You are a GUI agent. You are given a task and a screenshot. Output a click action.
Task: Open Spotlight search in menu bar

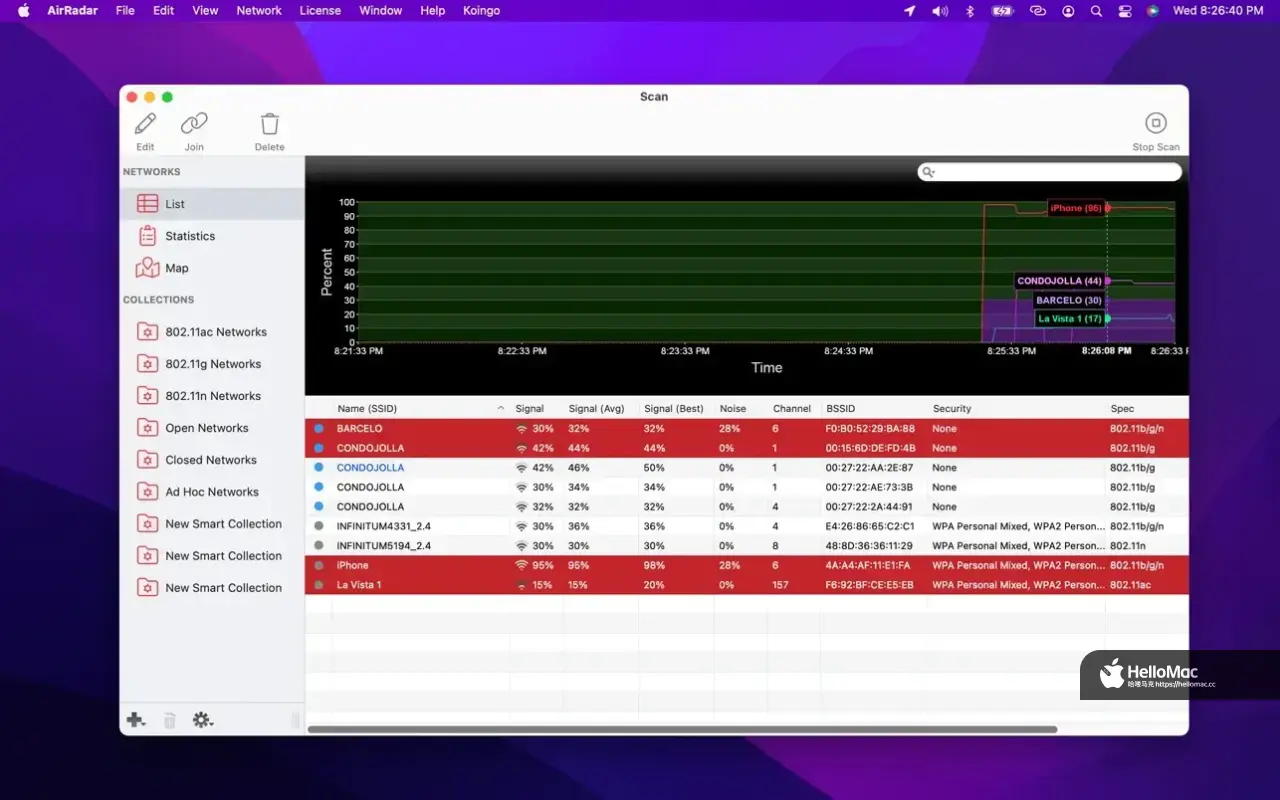coord(1097,10)
